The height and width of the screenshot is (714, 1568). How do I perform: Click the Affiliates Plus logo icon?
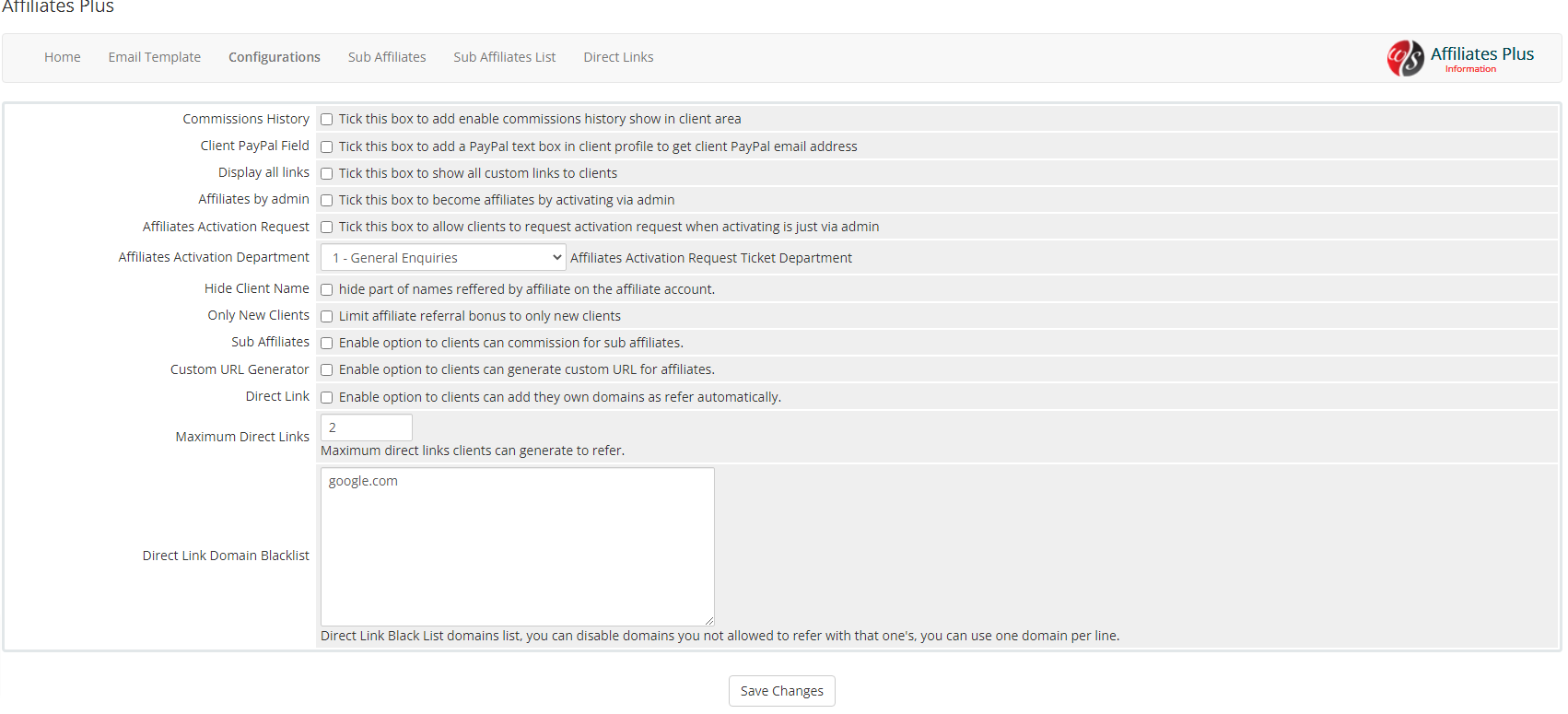(x=1405, y=58)
